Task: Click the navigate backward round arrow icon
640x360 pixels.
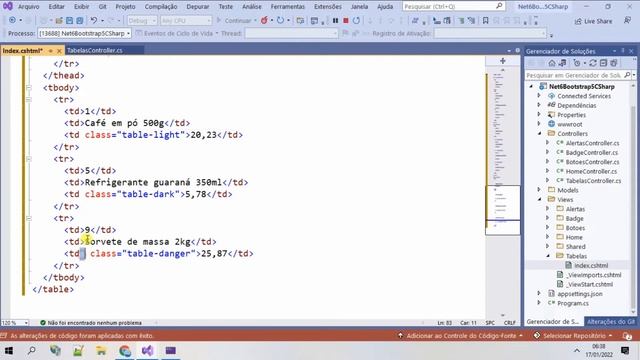Action: [12, 20]
